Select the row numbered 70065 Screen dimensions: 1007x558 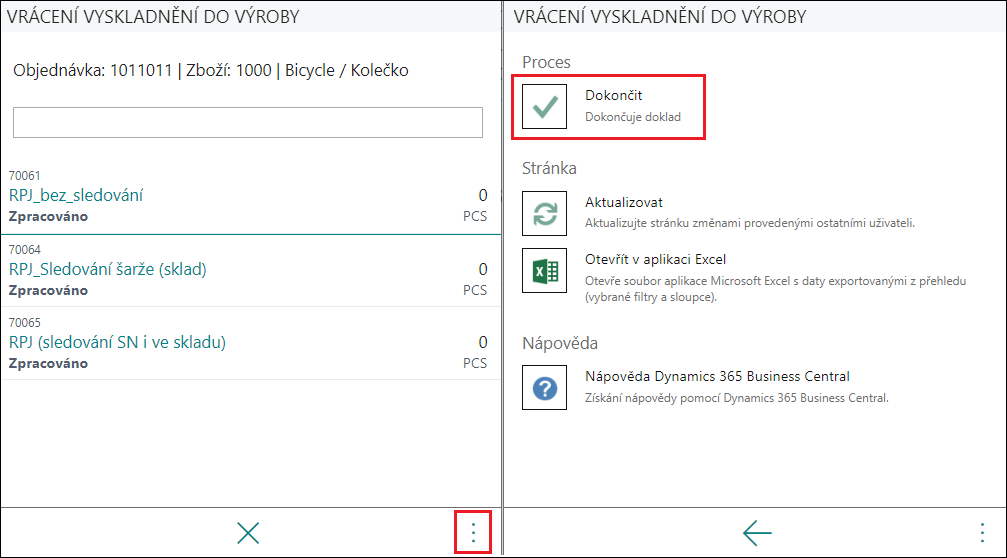tap(250, 344)
